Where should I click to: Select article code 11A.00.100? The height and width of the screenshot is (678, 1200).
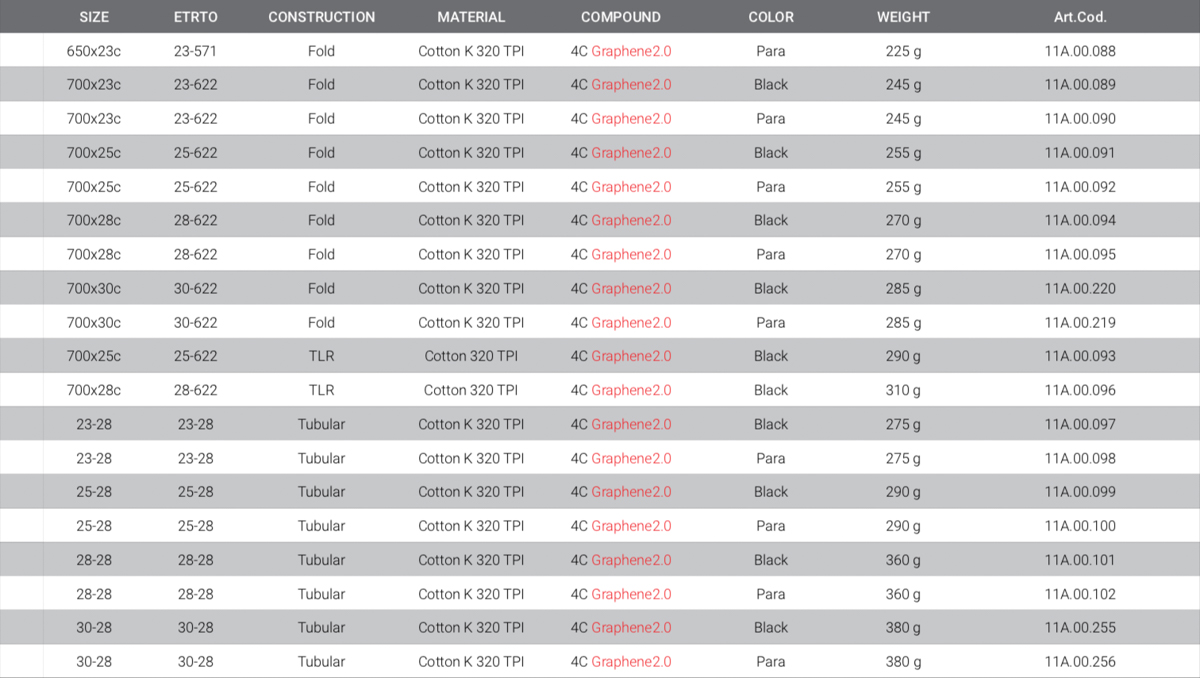tap(1080, 526)
